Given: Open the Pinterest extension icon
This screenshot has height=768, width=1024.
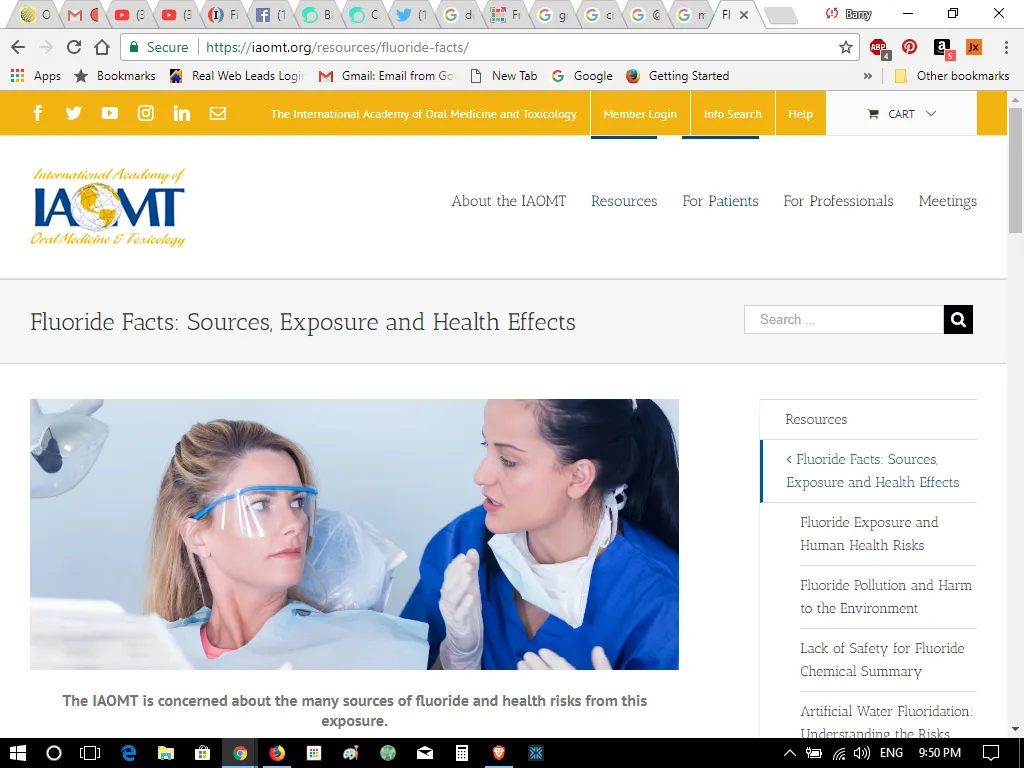Looking at the screenshot, I should (x=909, y=47).
